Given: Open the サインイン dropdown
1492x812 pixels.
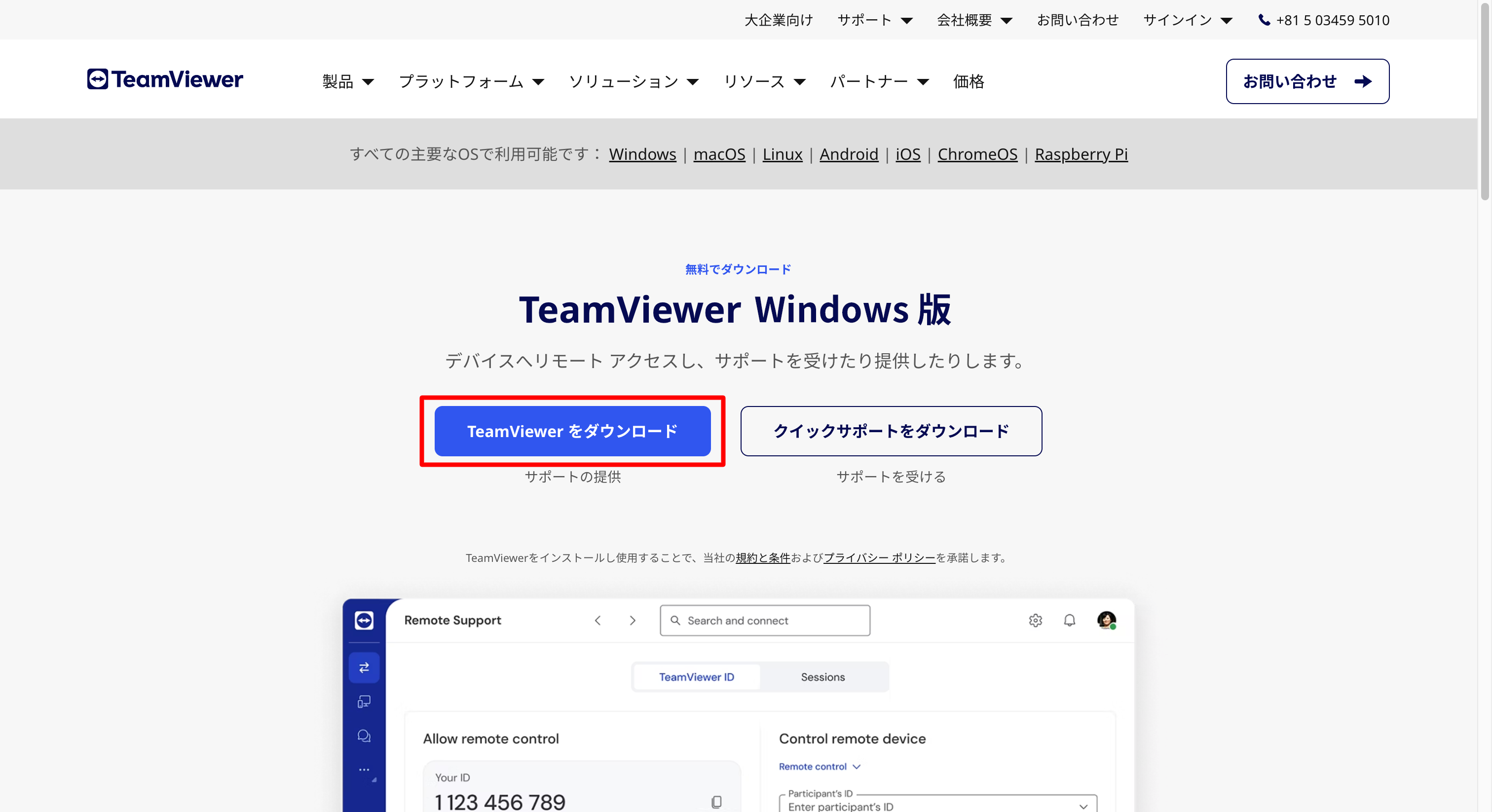Looking at the screenshot, I should pos(1188,20).
